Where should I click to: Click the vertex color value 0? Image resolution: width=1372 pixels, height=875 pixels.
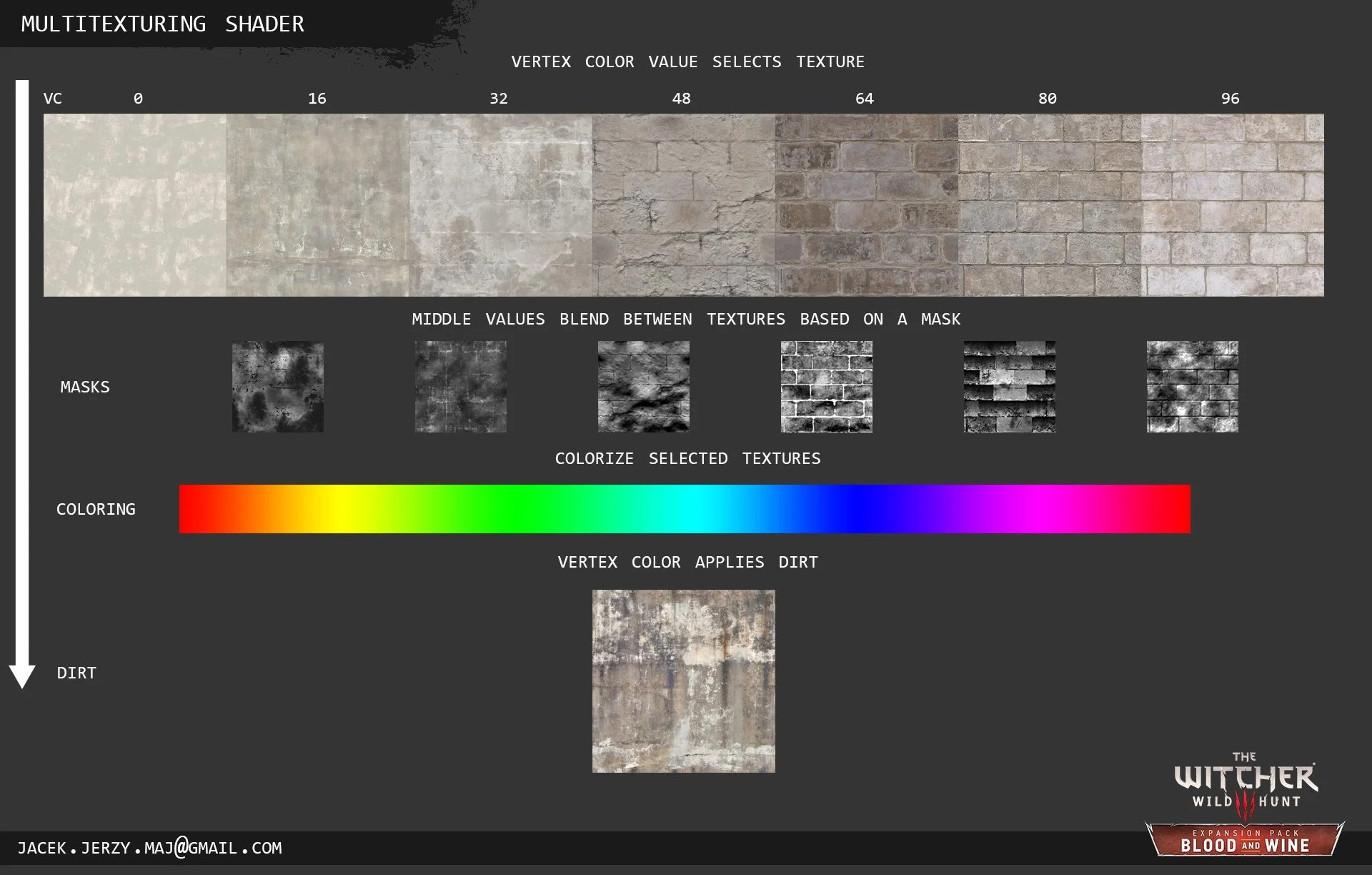coord(138,99)
